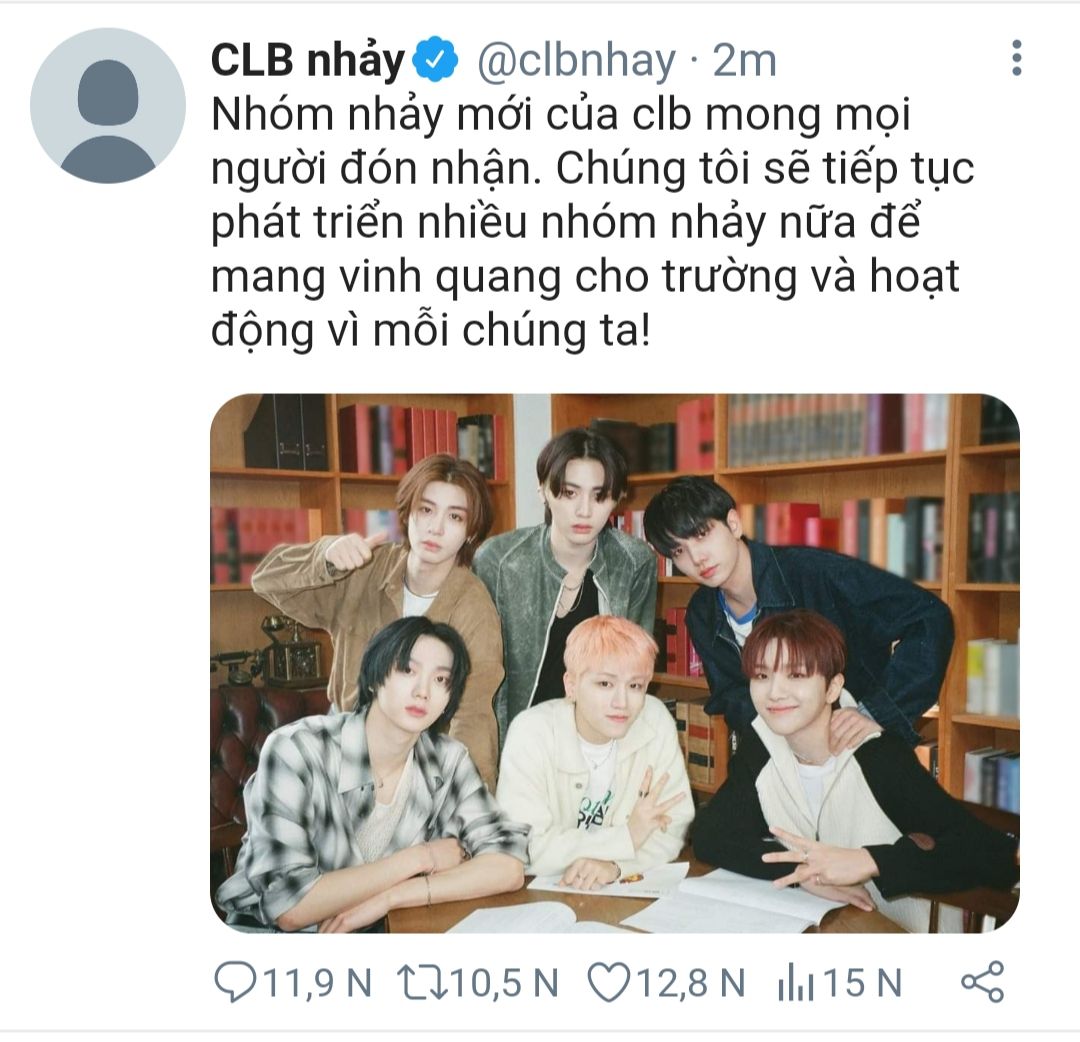Open CLB nhảy profile via display name

(307, 61)
